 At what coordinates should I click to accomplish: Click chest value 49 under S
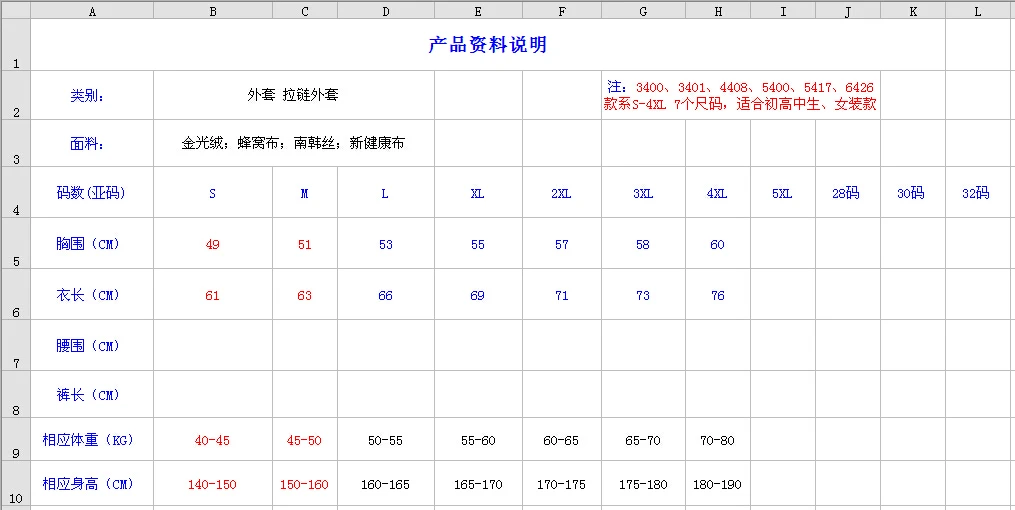[x=213, y=243]
